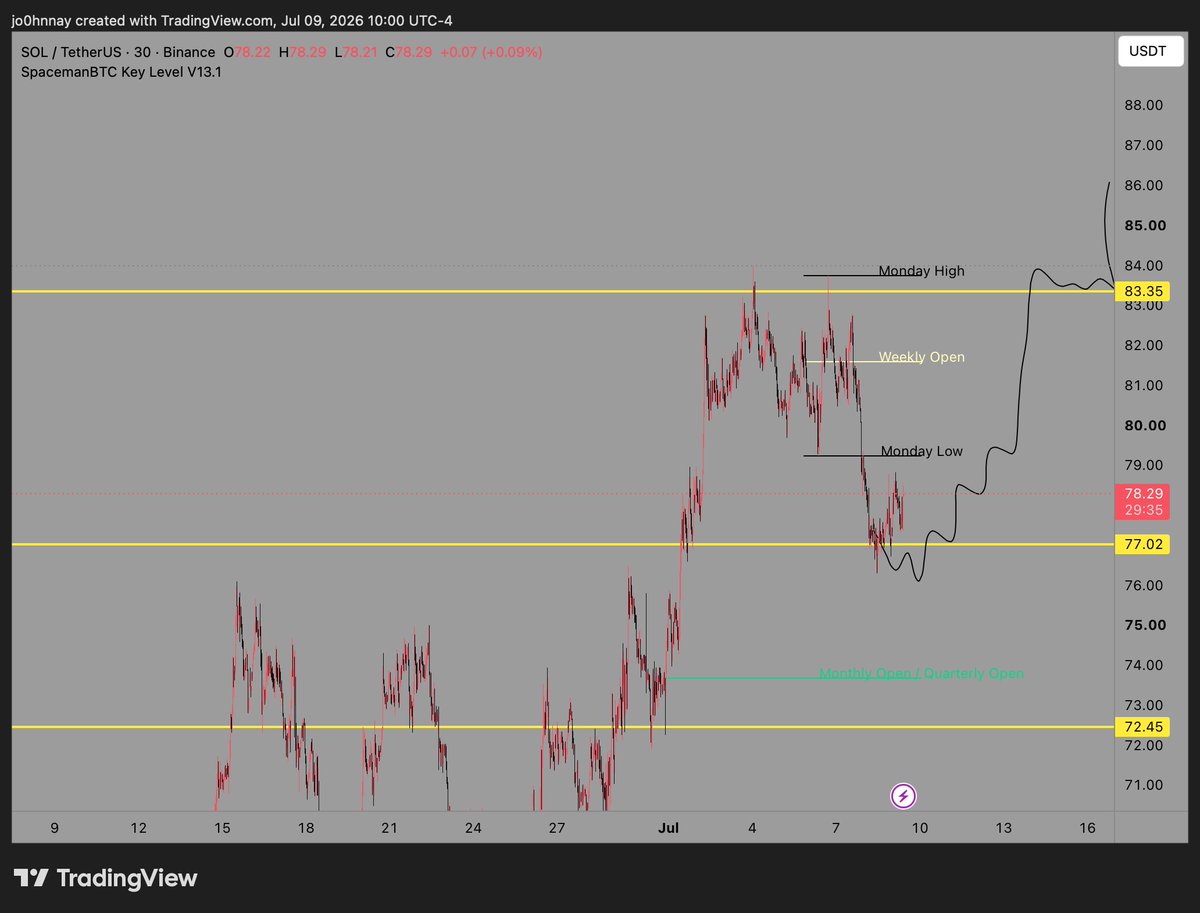Image resolution: width=1200 pixels, height=913 pixels.
Task: Click the 13 date on time axis
Action: (1003, 828)
